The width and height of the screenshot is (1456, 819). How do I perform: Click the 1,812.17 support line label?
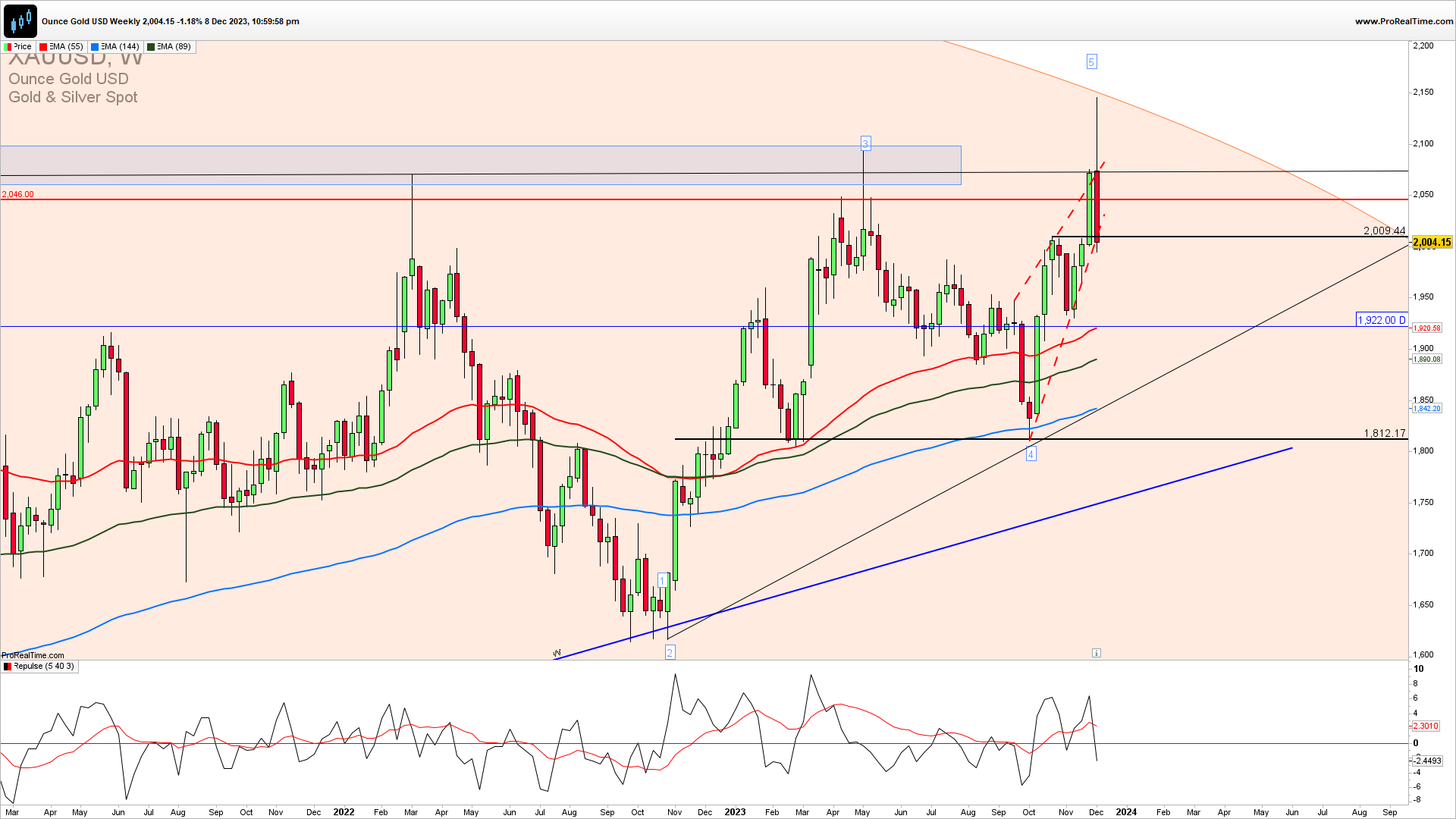1384,433
